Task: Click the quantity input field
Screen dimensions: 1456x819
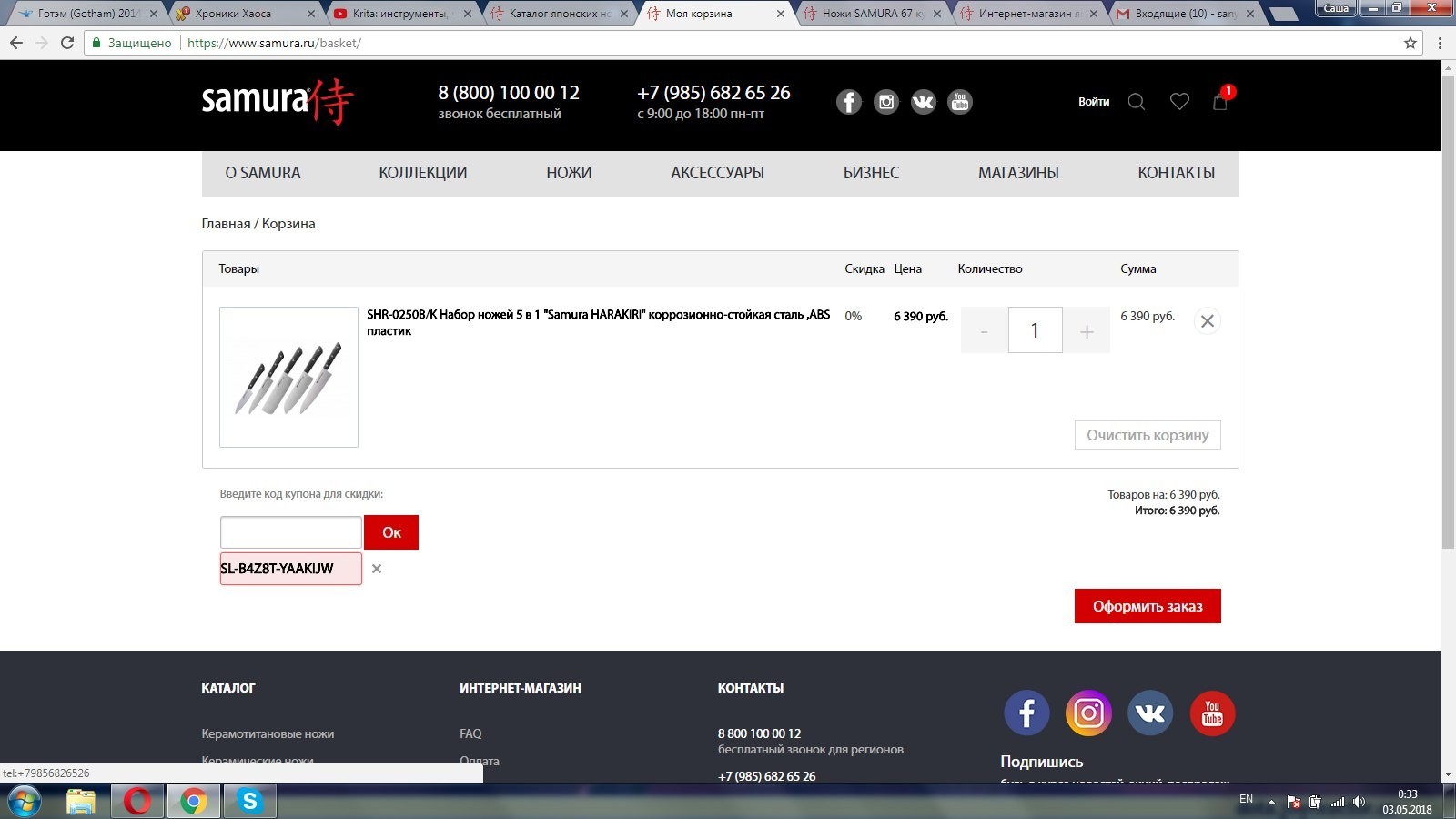Action: (x=1035, y=330)
